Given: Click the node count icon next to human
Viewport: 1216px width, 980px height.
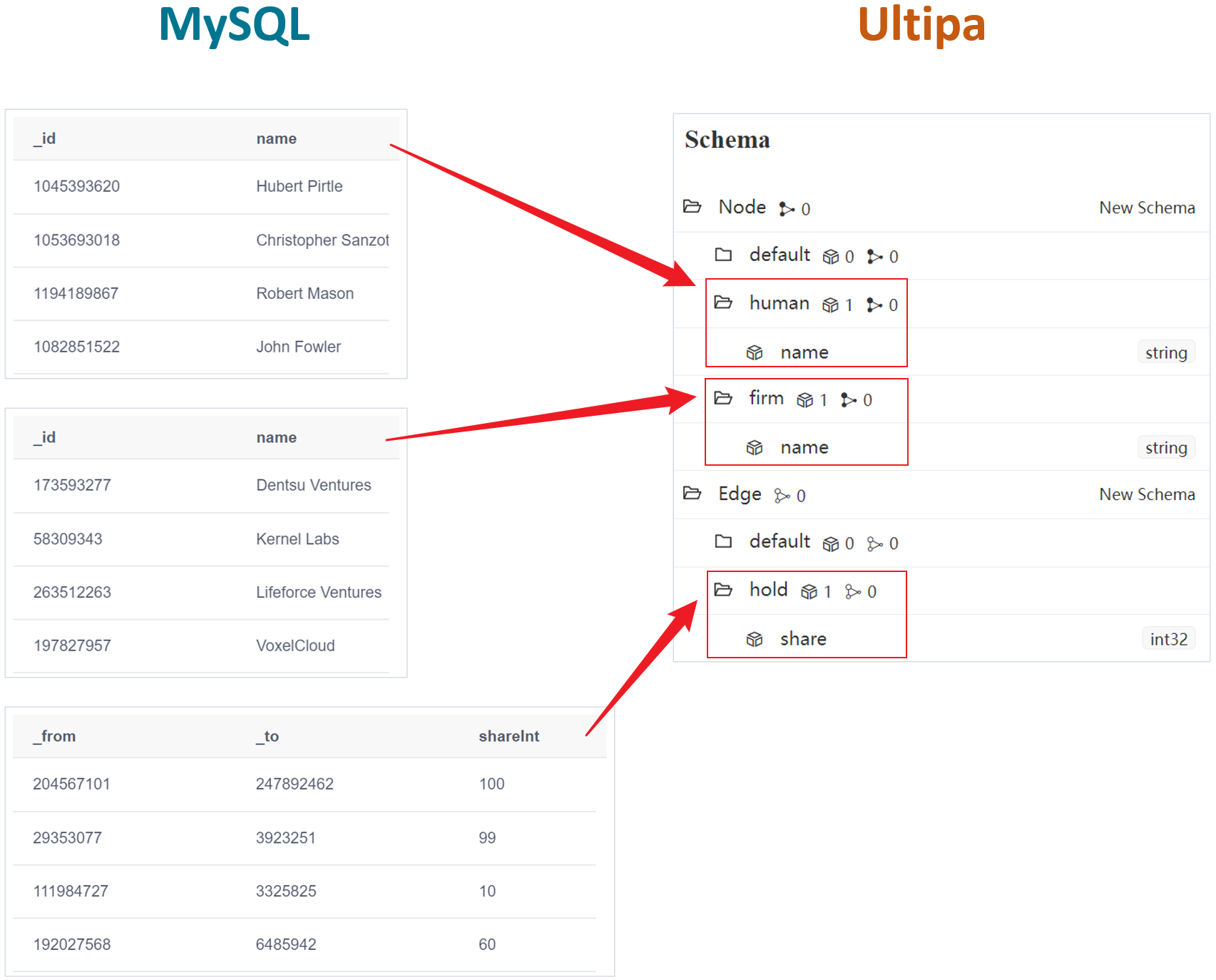Looking at the screenshot, I should pos(874,305).
